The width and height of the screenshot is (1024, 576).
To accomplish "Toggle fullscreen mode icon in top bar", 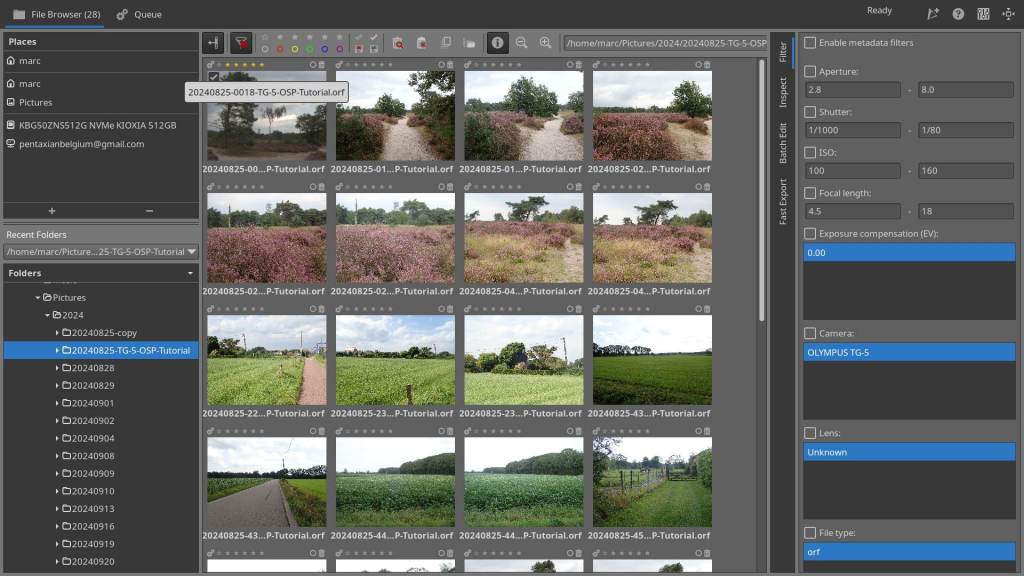I will click(x=1008, y=14).
